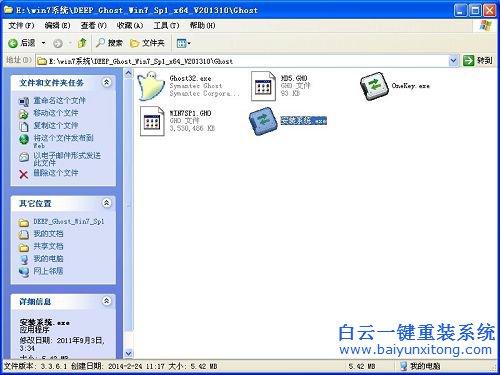The image size is (500, 375).
Task: Maximize the Explorer window
Action: (475, 10)
